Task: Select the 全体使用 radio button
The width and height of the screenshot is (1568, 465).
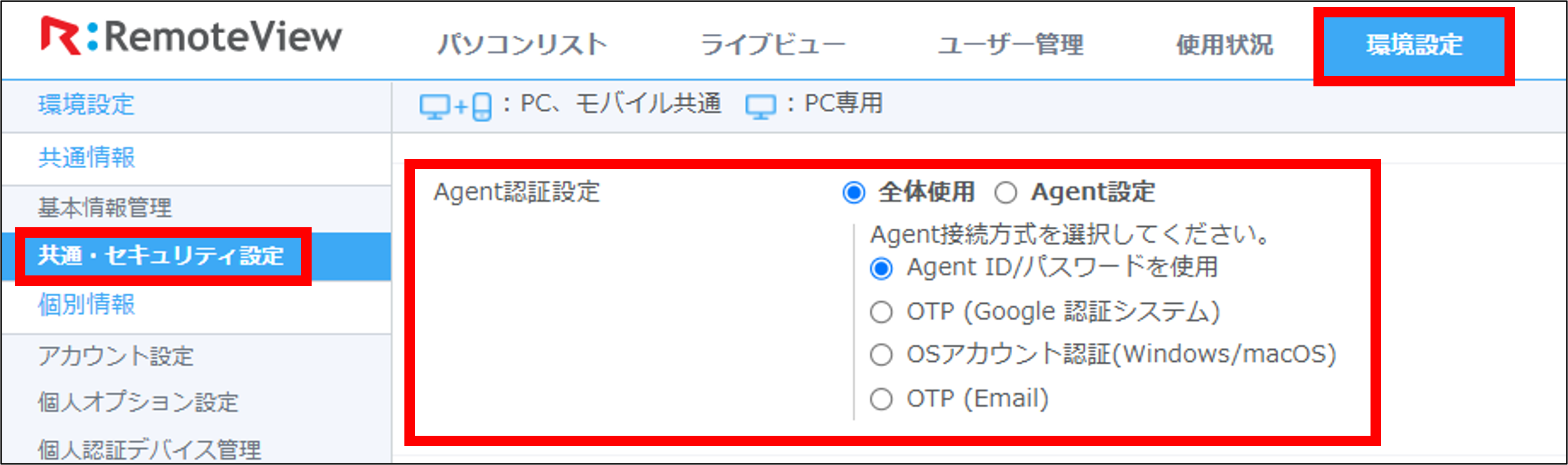Action: [x=853, y=193]
